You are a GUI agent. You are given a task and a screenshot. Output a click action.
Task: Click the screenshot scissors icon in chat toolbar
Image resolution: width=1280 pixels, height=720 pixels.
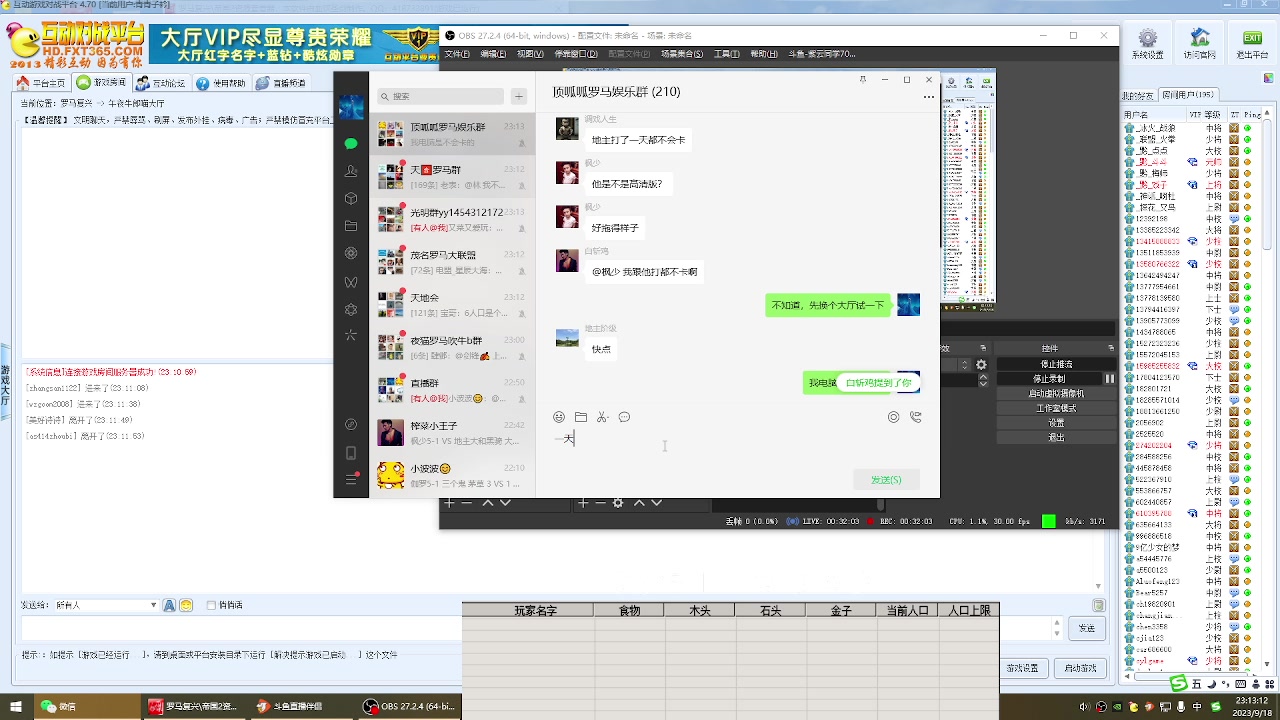pos(603,417)
